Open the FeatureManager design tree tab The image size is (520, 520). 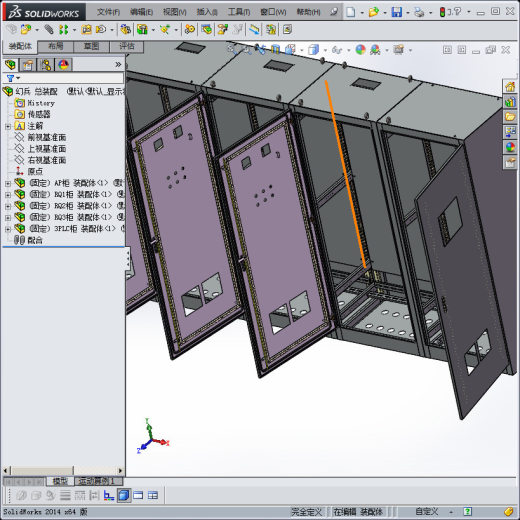coord(11,65)
